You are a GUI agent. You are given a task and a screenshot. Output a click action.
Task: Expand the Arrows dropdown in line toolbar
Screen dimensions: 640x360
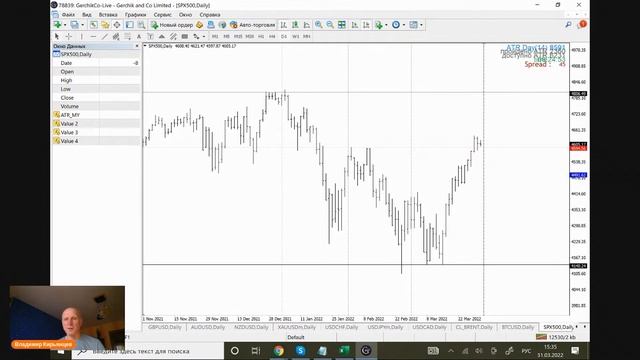coord(204,36)
